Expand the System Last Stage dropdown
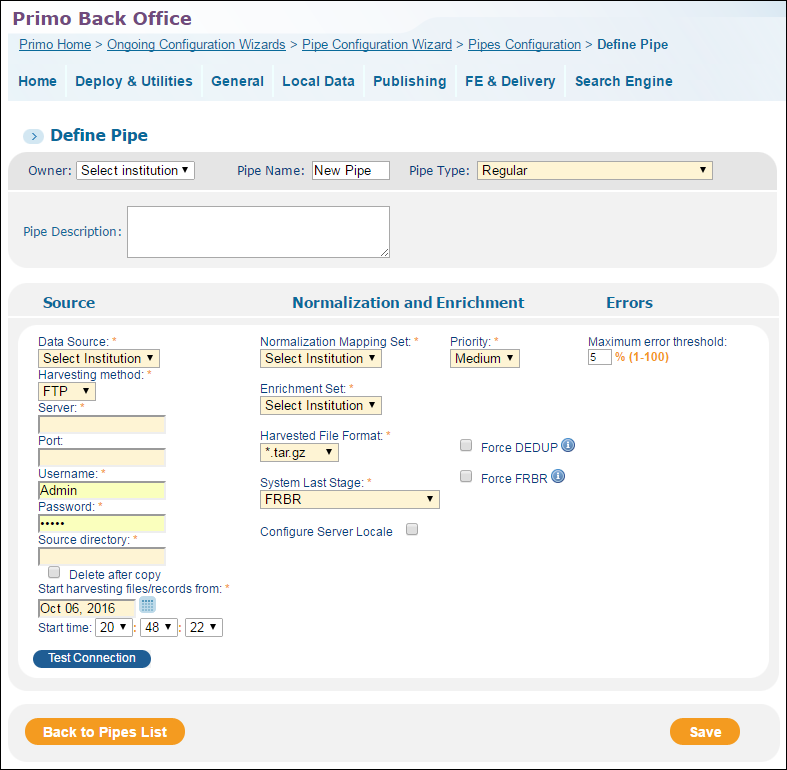The height and width of the screenshot is (770, 787). pos(350,499)
